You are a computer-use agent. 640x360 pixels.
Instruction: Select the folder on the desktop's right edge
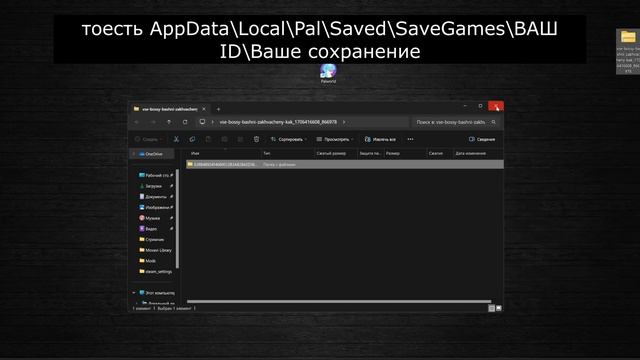pos(628,51)
